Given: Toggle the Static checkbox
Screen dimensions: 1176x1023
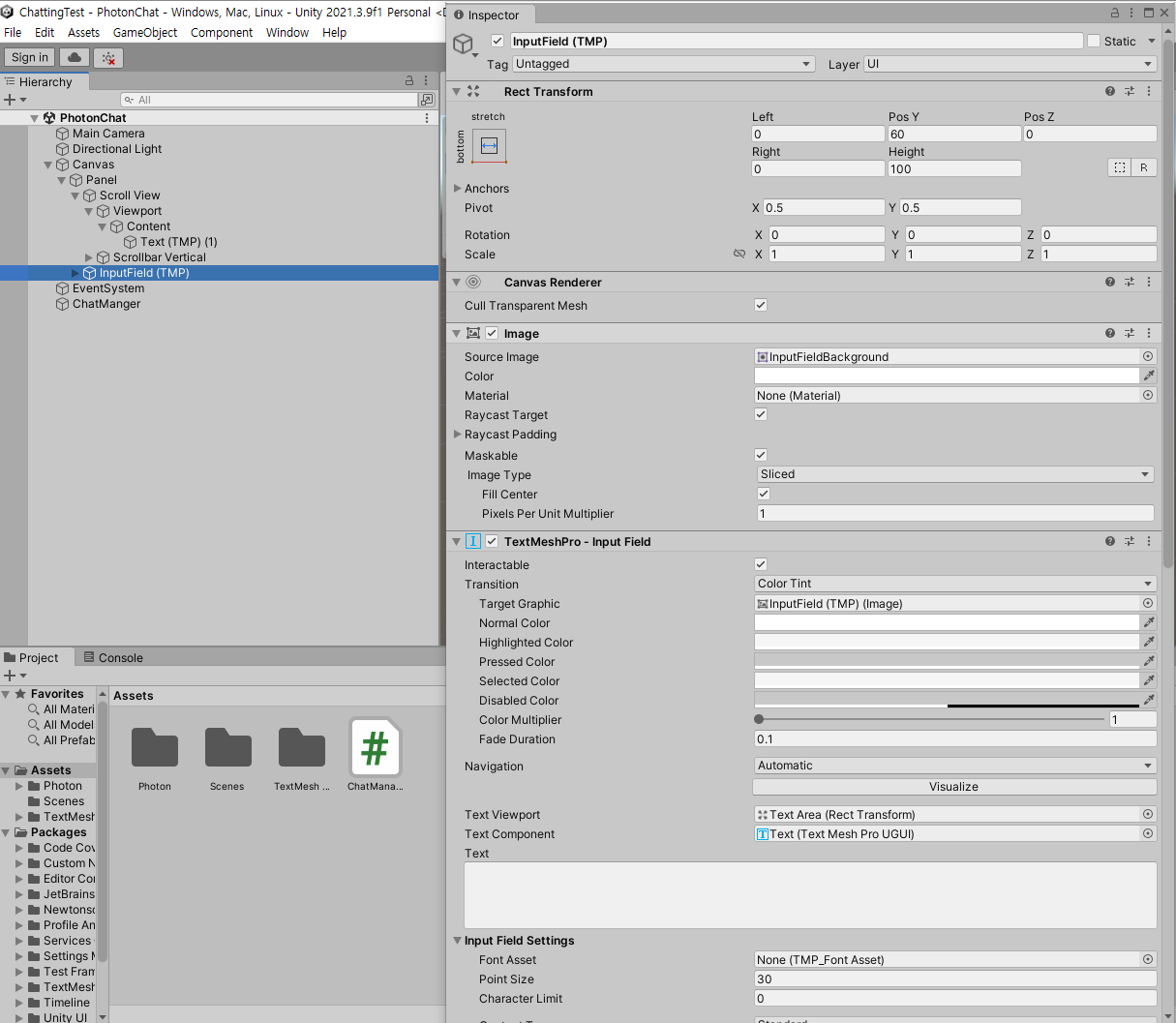Looking at the screenshot, I should pyautogui.click(x=1094, y=41).
